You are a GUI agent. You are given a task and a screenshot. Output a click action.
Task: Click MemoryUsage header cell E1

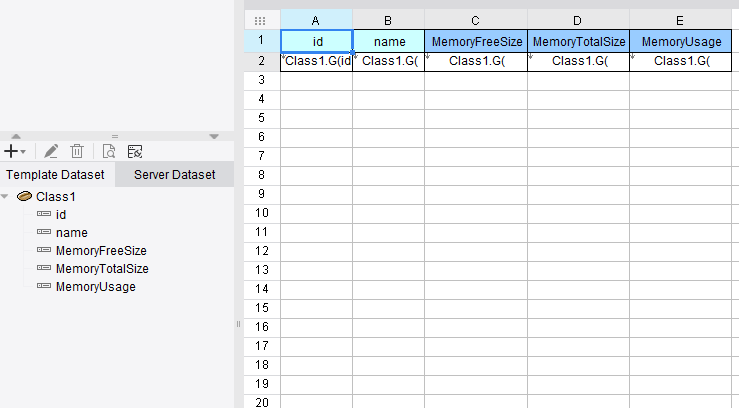681,41
